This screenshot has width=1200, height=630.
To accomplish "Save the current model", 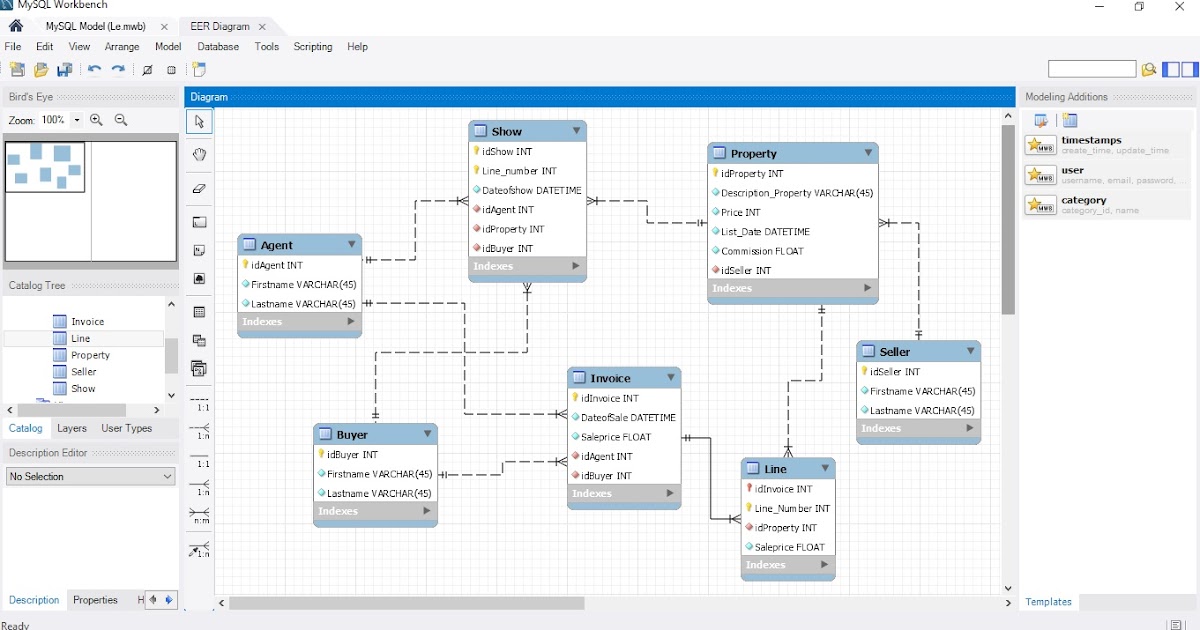I will [65, 70].
